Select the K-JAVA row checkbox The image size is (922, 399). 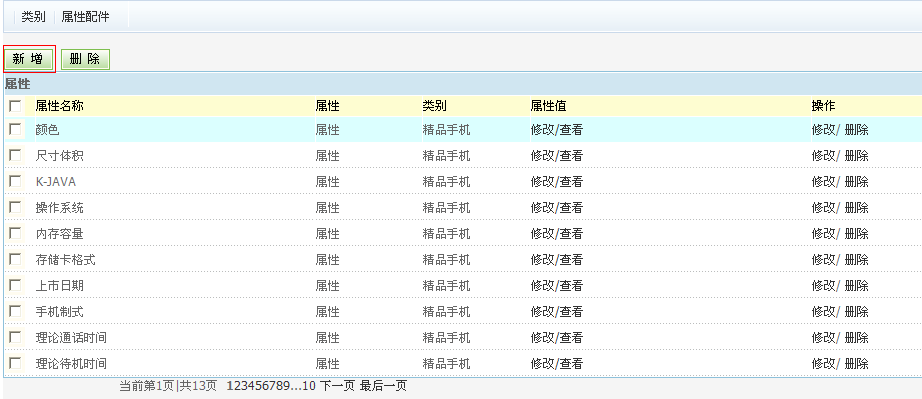coord(15,181)
